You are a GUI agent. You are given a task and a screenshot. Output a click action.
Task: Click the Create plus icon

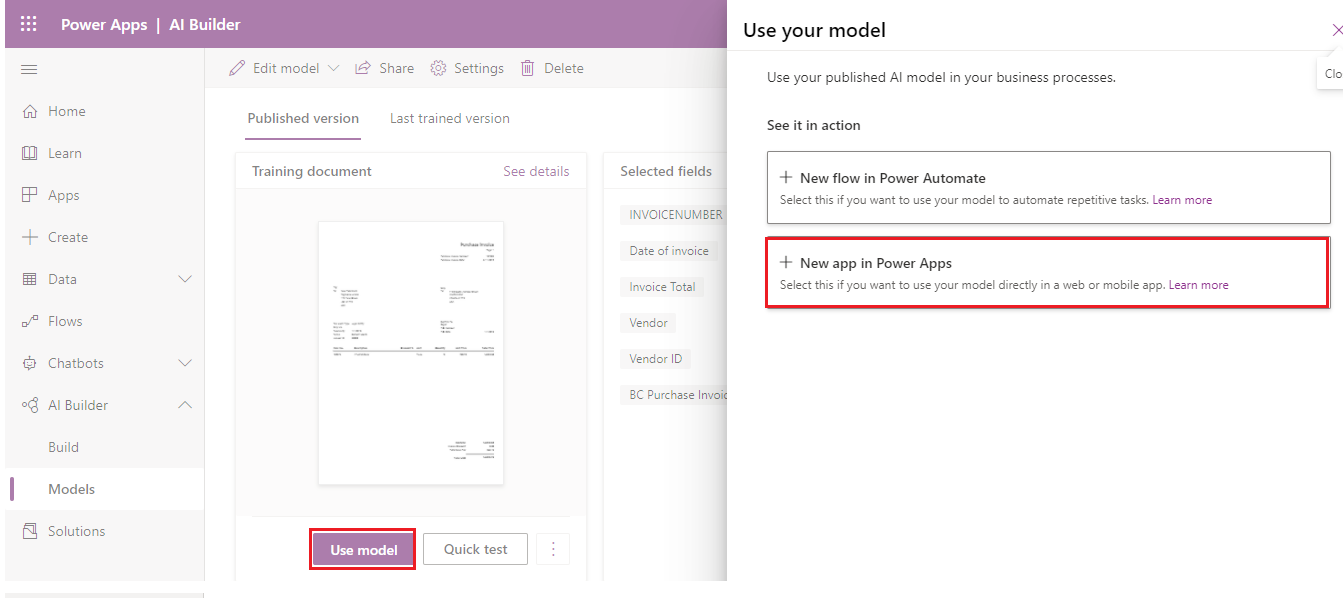click(30, 237)
